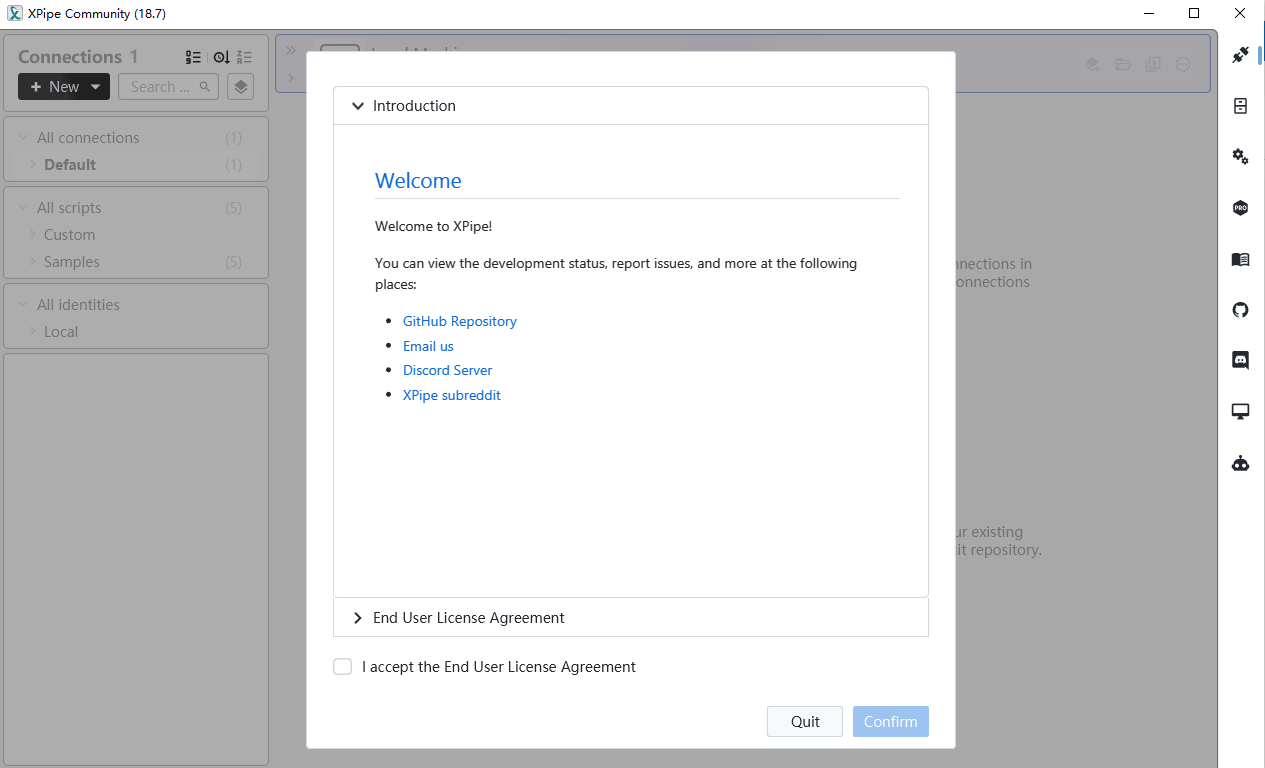Minimize the XPipe window
1265x768 pixels.
coord(1148,13)
